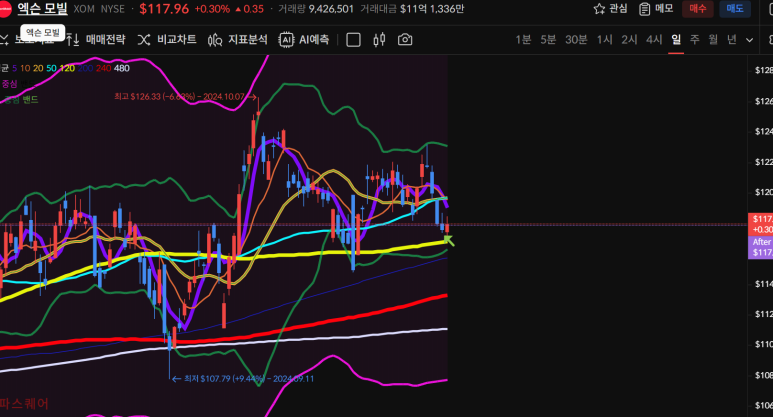Image resolution: width=773 pixels, height=417 pixels.
Task: Click the NYSE exchange label
Action: (113, 9)
